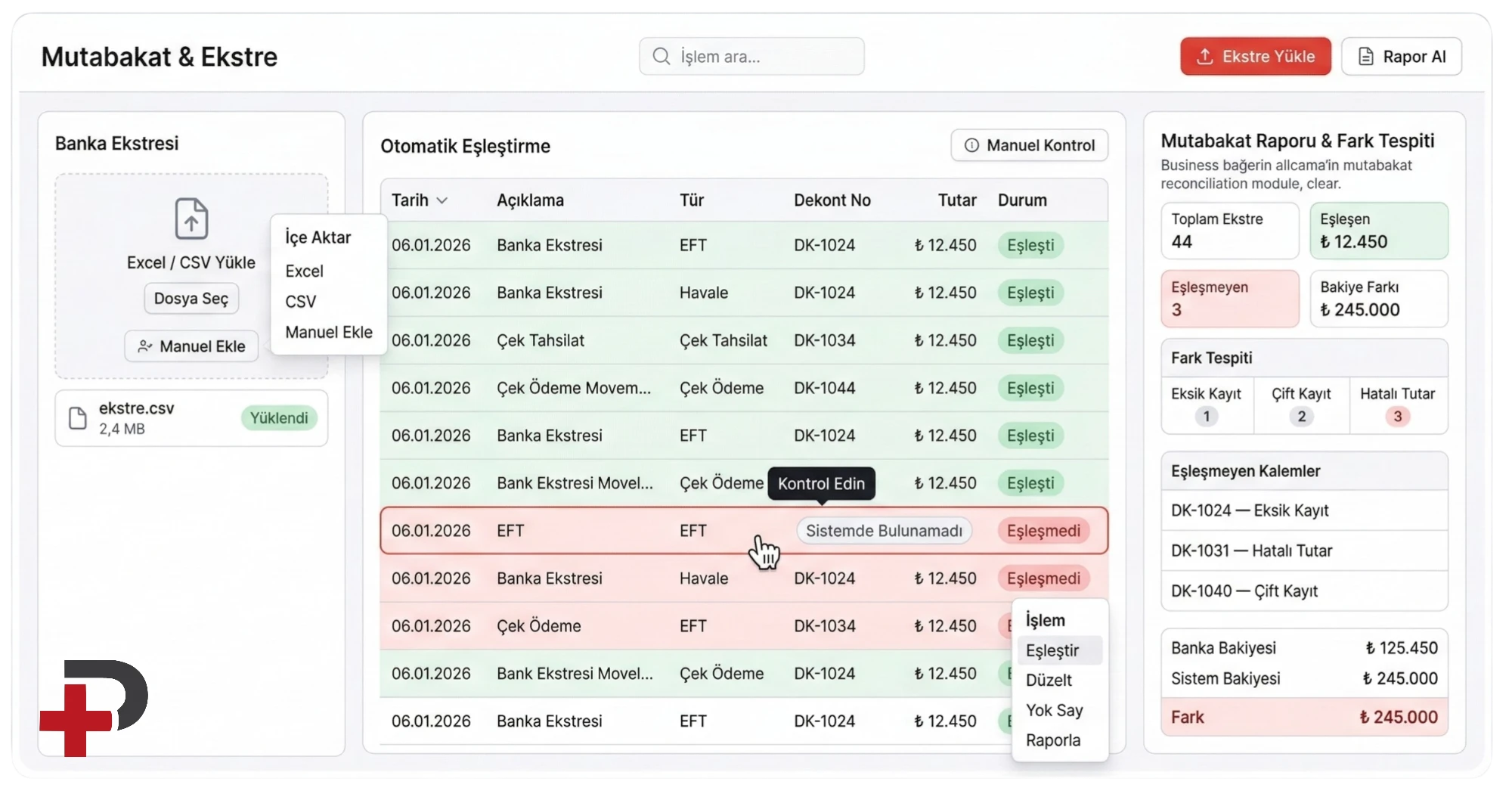This screenshot has width=1512, height=797.
Task: Click Hatalı Tutar count badge
Action: pos(1397,417)
